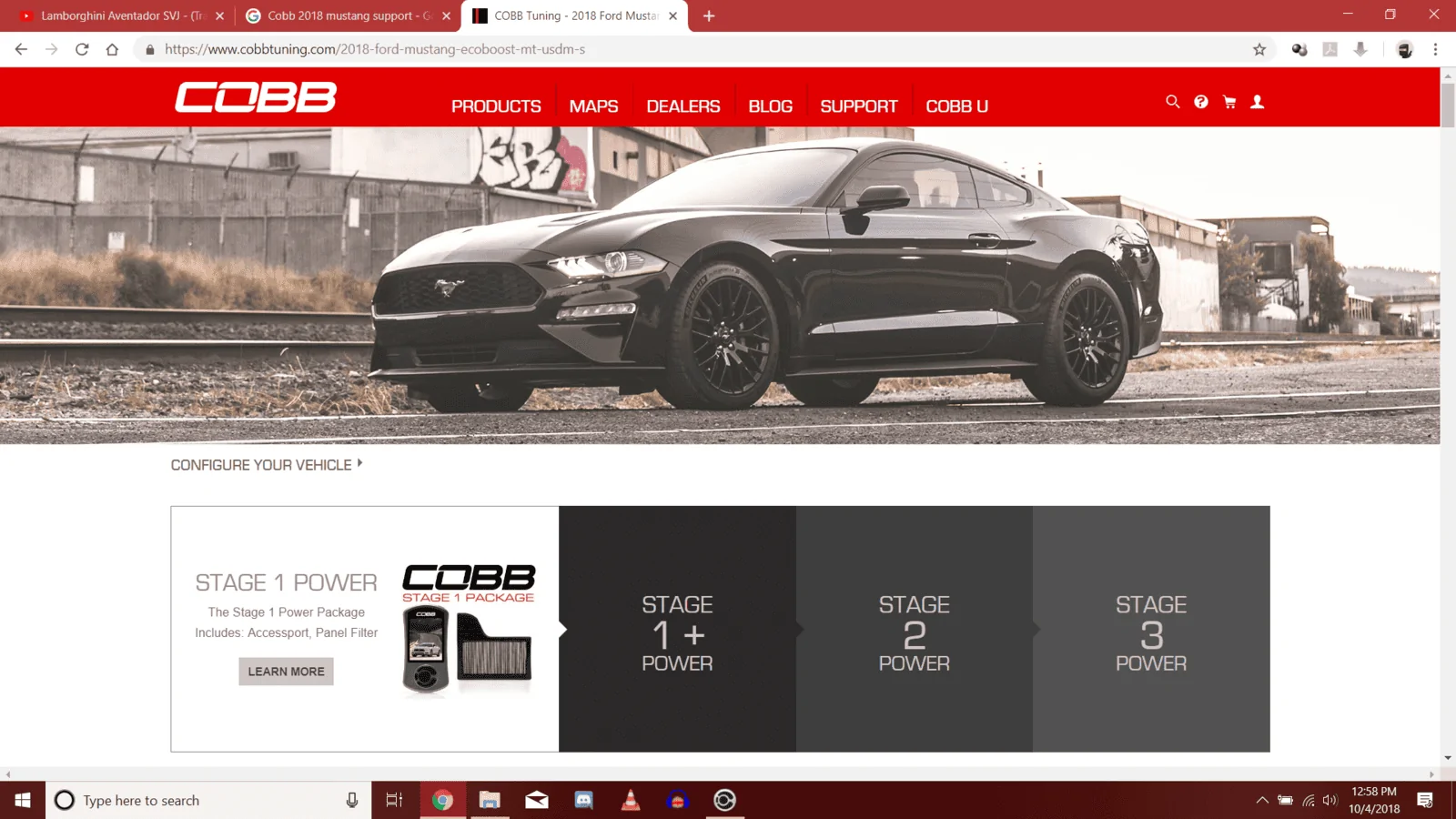Switch to Cobb 2018 mustang support tab

click(x=346, y=15)
